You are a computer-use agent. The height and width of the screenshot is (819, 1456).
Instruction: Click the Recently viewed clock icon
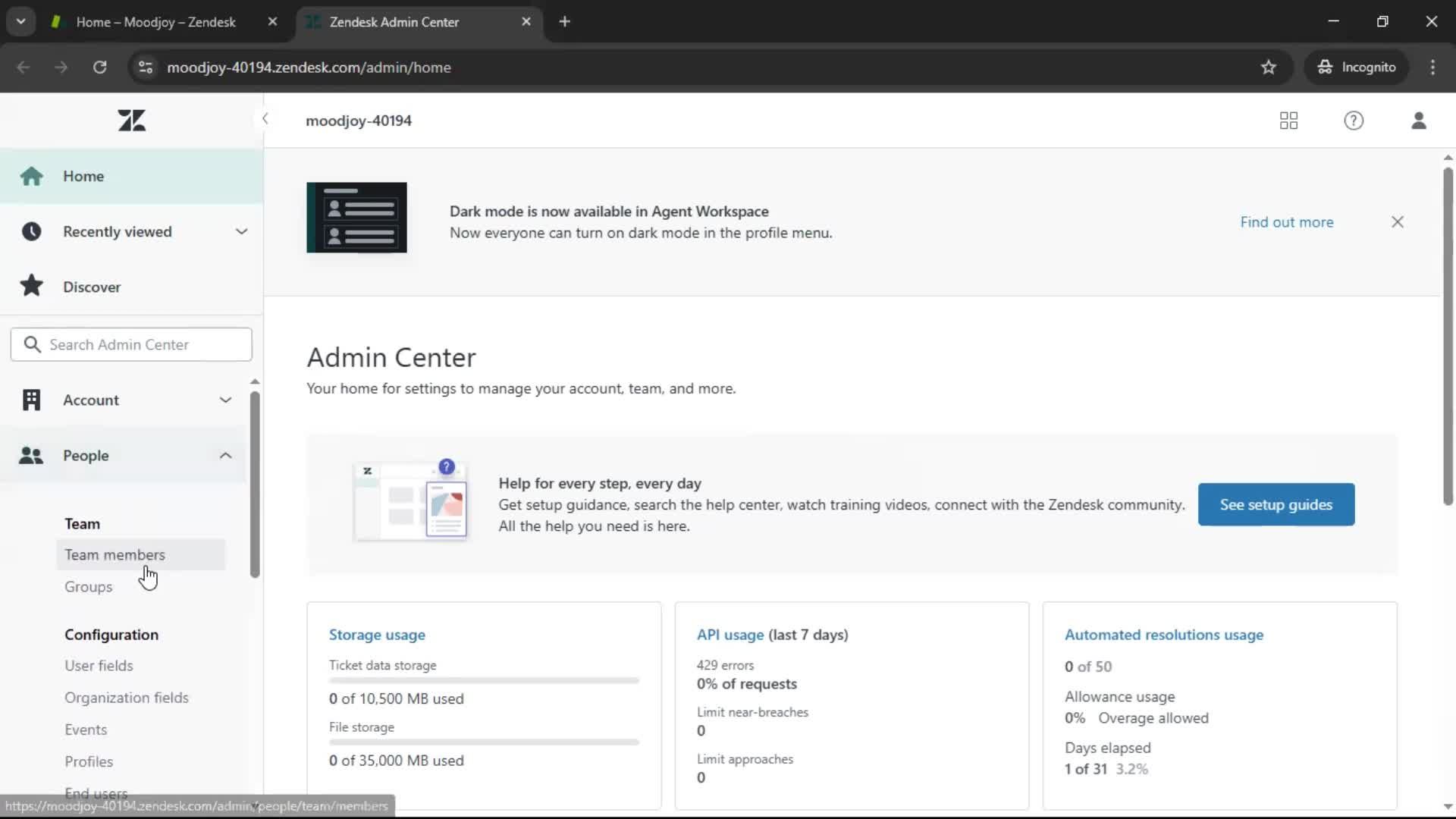click(31, 231)
